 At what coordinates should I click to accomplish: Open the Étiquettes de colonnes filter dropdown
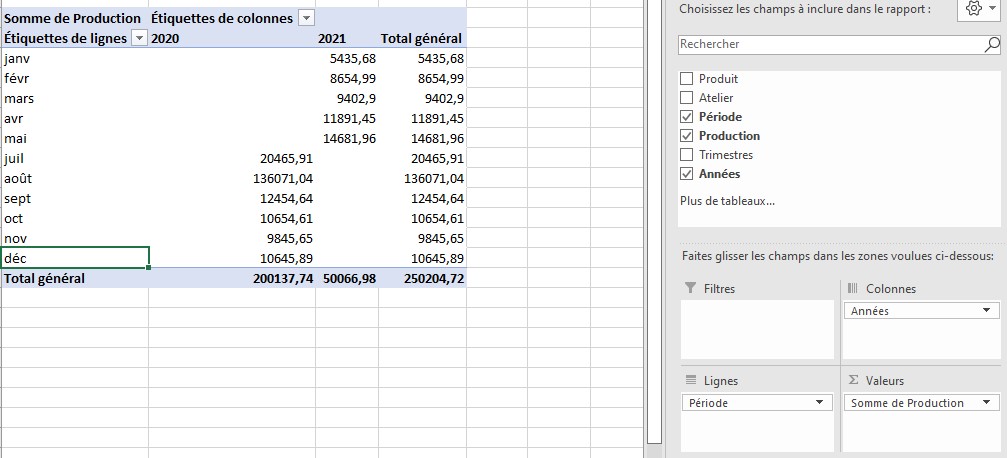pyautogui.click(x=306, y=19)
